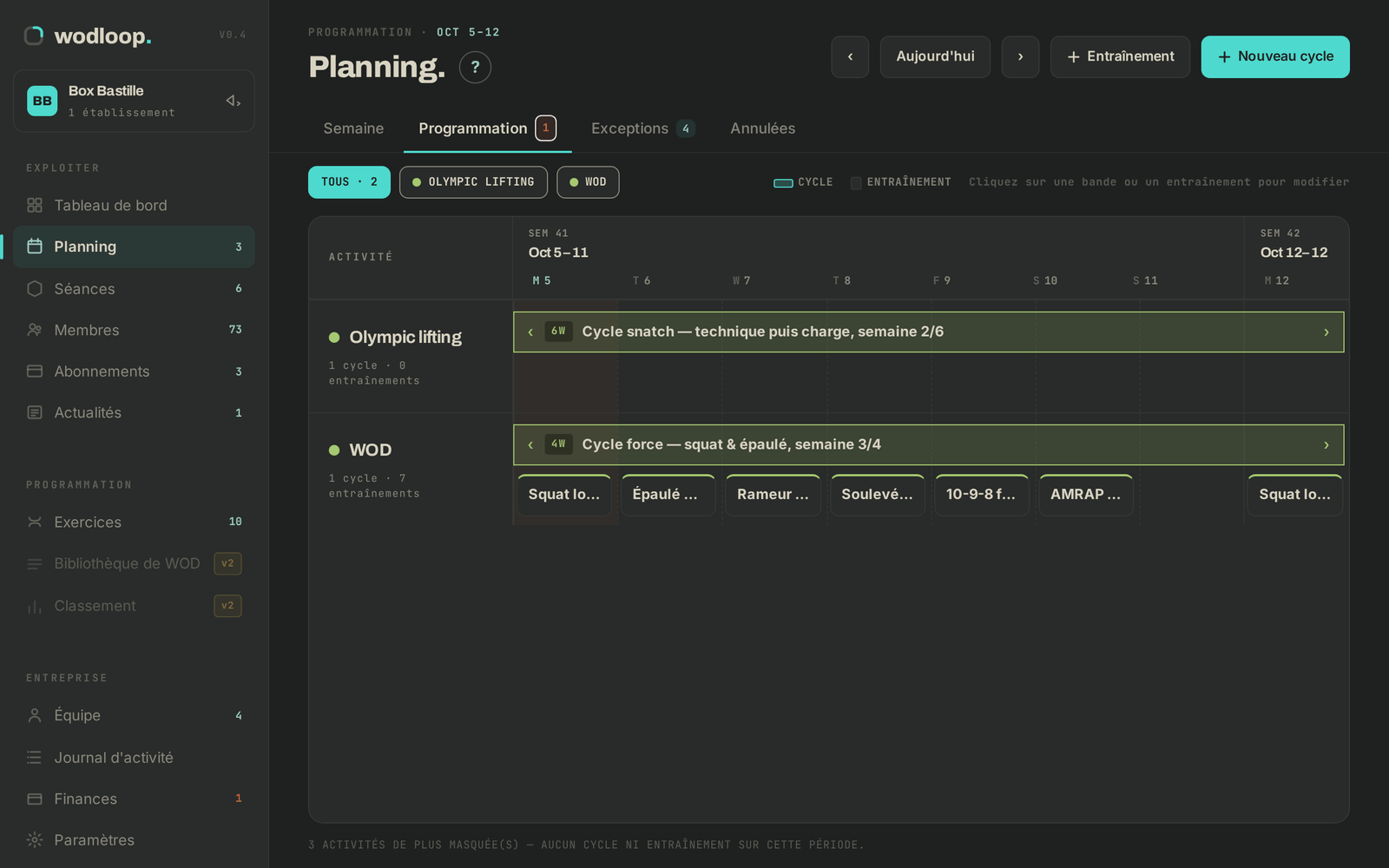1389x868 pixels.
Task: Open the Box Bastille establishment switcher
Action: (x=134, y=101)
